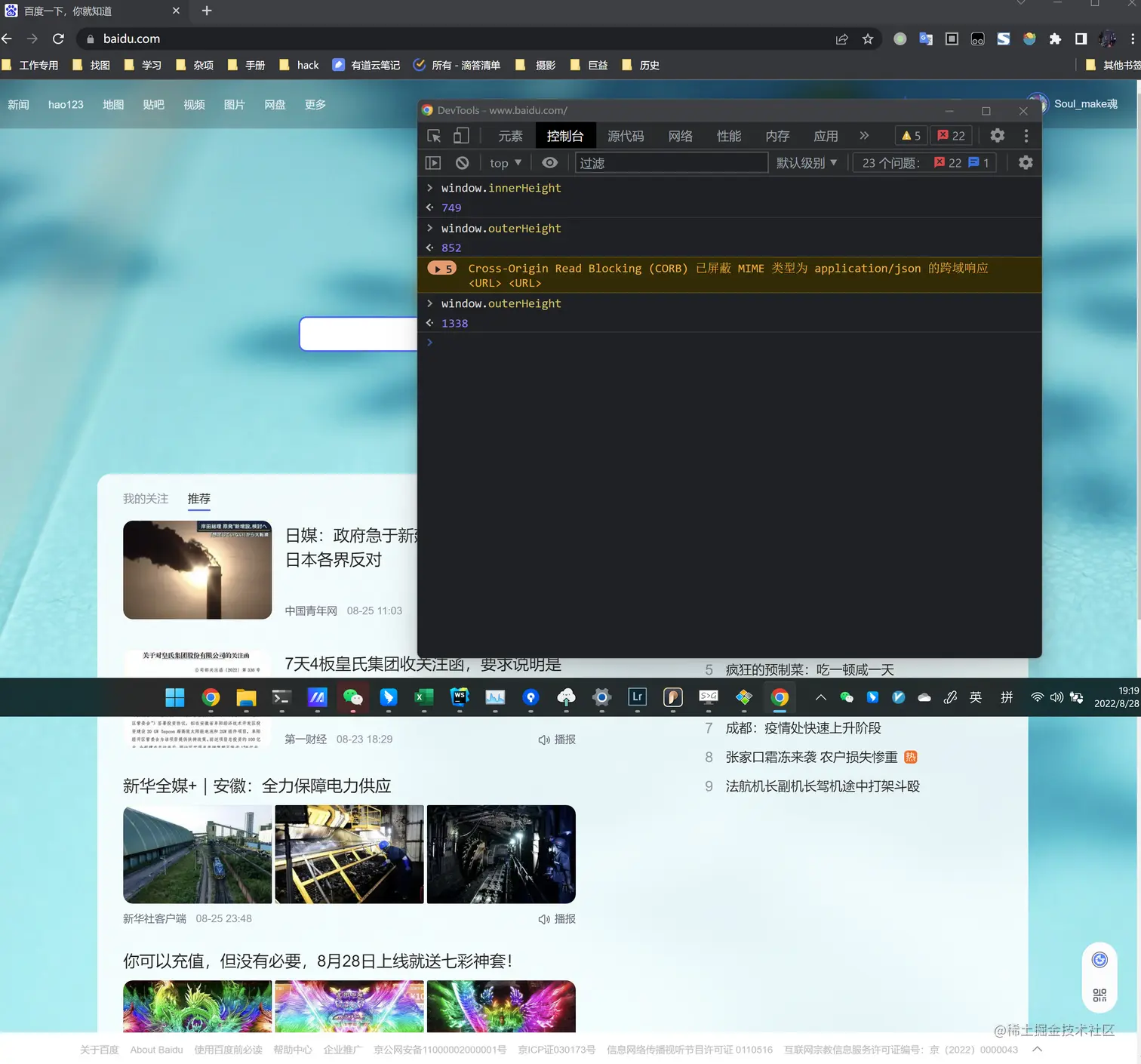The image size is (1141, 1064).
Task: Open the Baidu QR code floating icon
Action: (x=1099, y=995)
